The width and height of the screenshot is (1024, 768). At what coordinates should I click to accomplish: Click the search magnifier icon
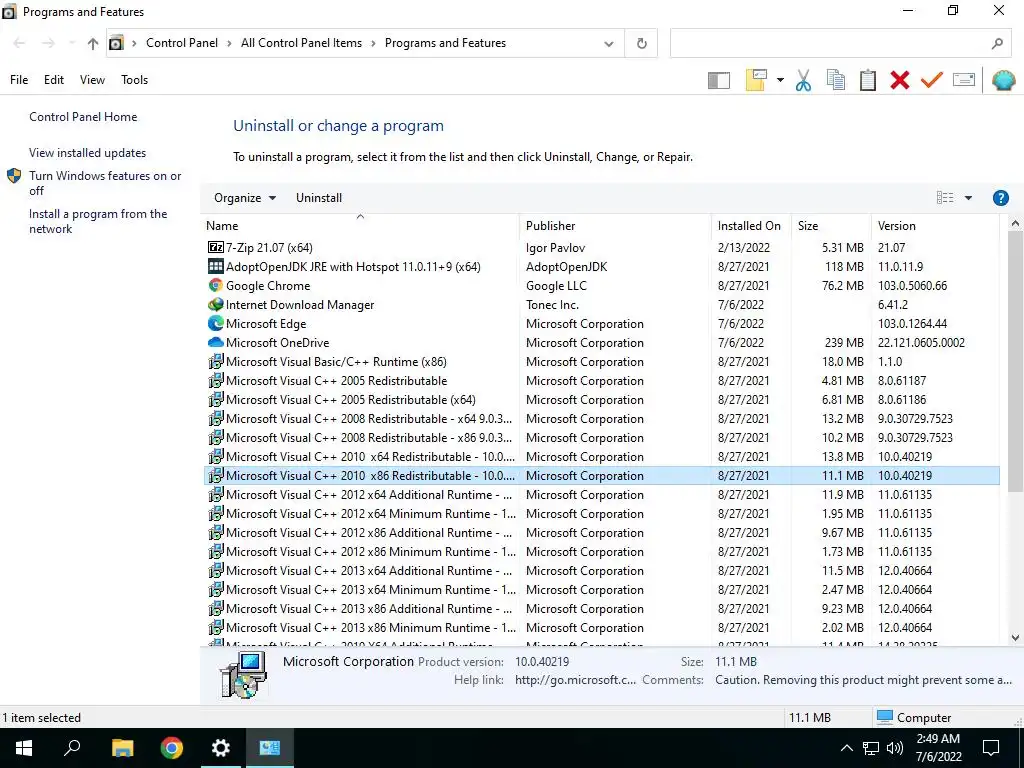point(997,43)
